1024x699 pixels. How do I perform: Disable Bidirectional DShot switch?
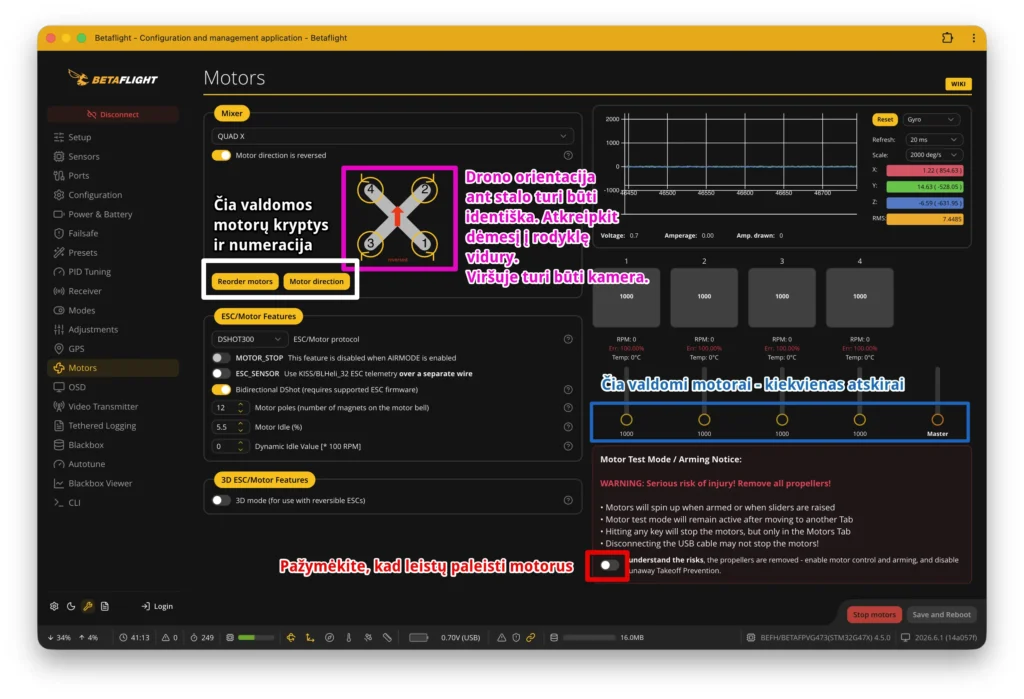coord(221,389)
